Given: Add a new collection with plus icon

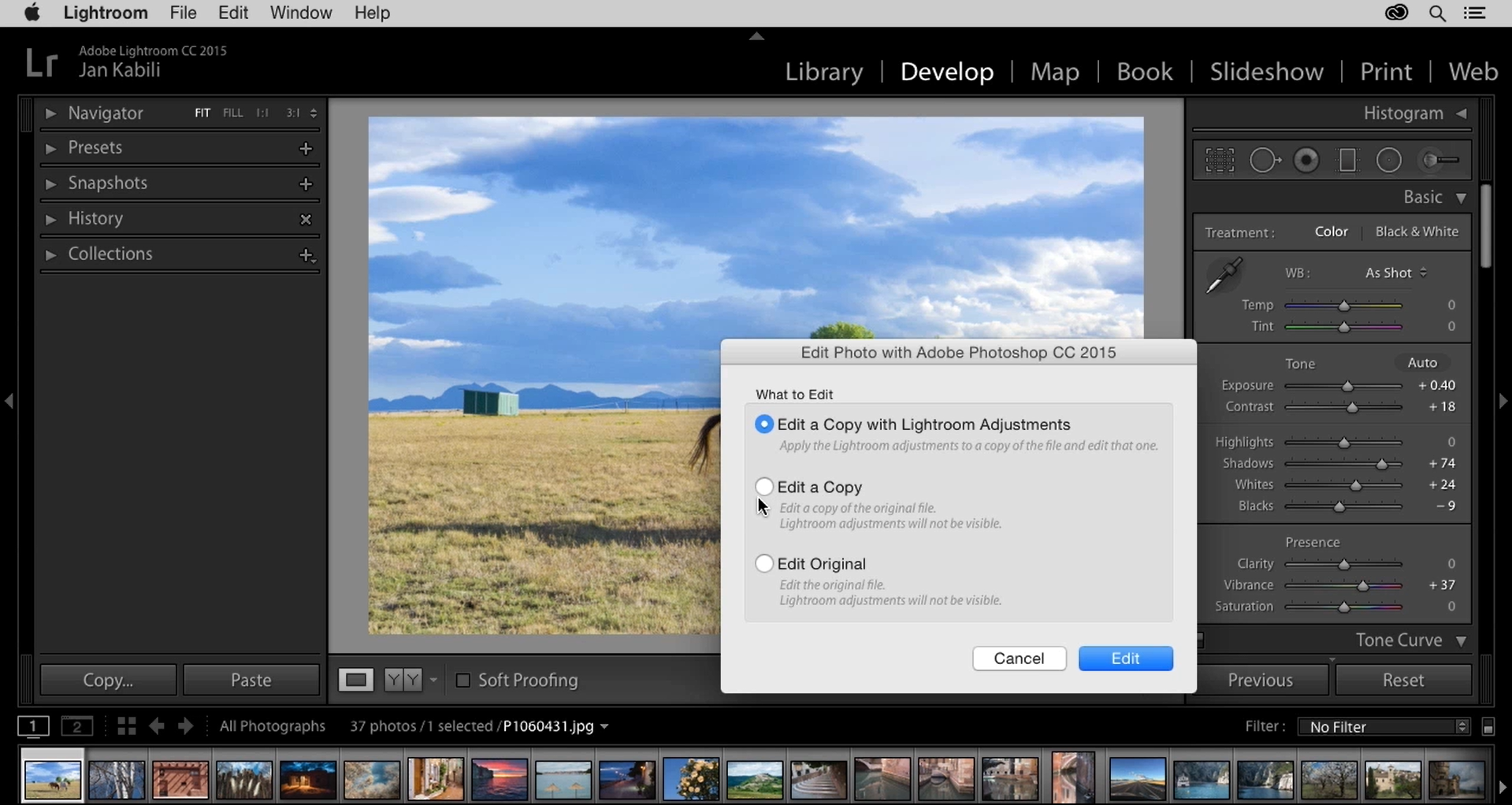Looking at the screenshot, I should [307, 255].
